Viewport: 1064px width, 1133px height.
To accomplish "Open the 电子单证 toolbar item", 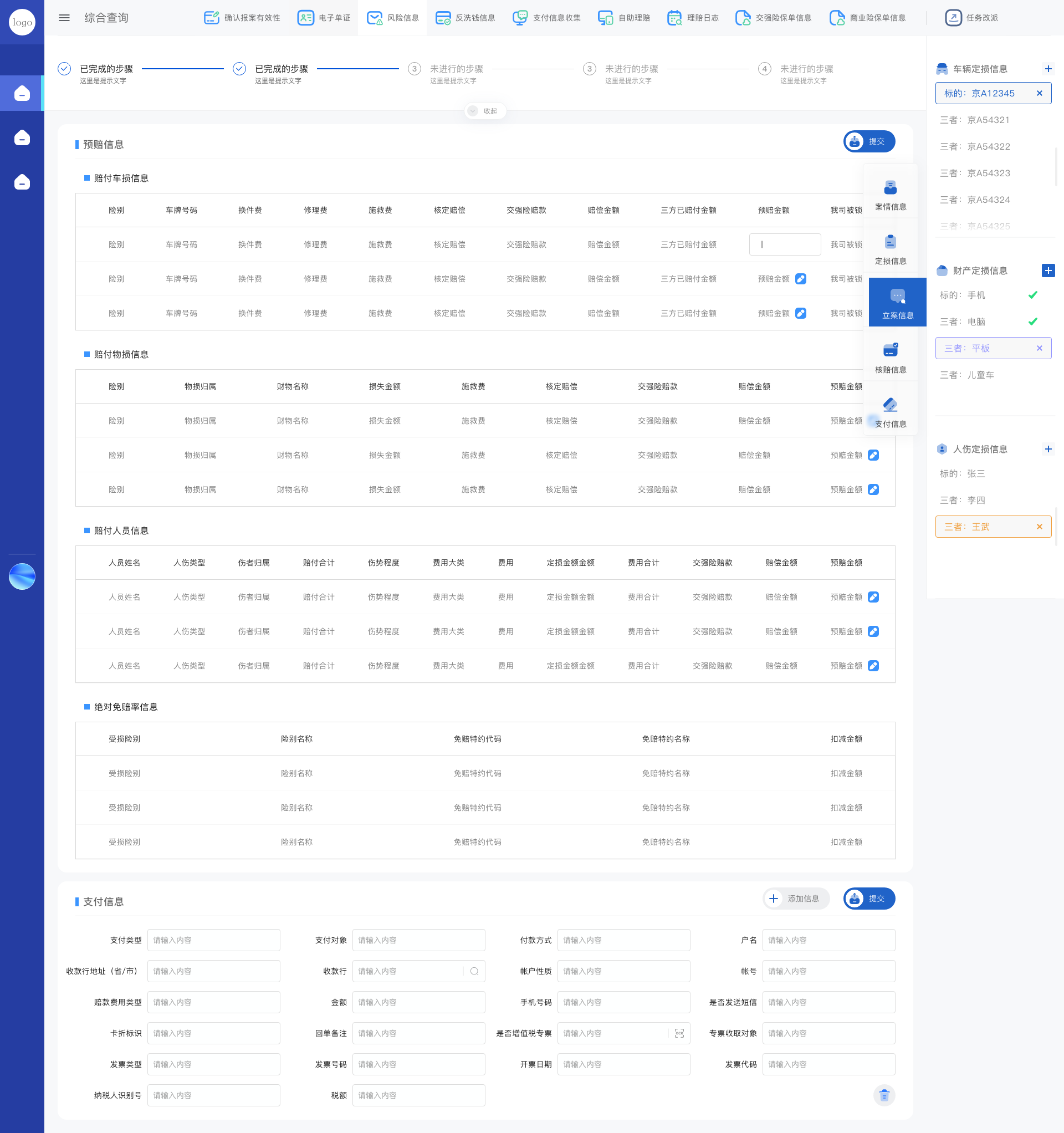I will click(x=324, y=18).
